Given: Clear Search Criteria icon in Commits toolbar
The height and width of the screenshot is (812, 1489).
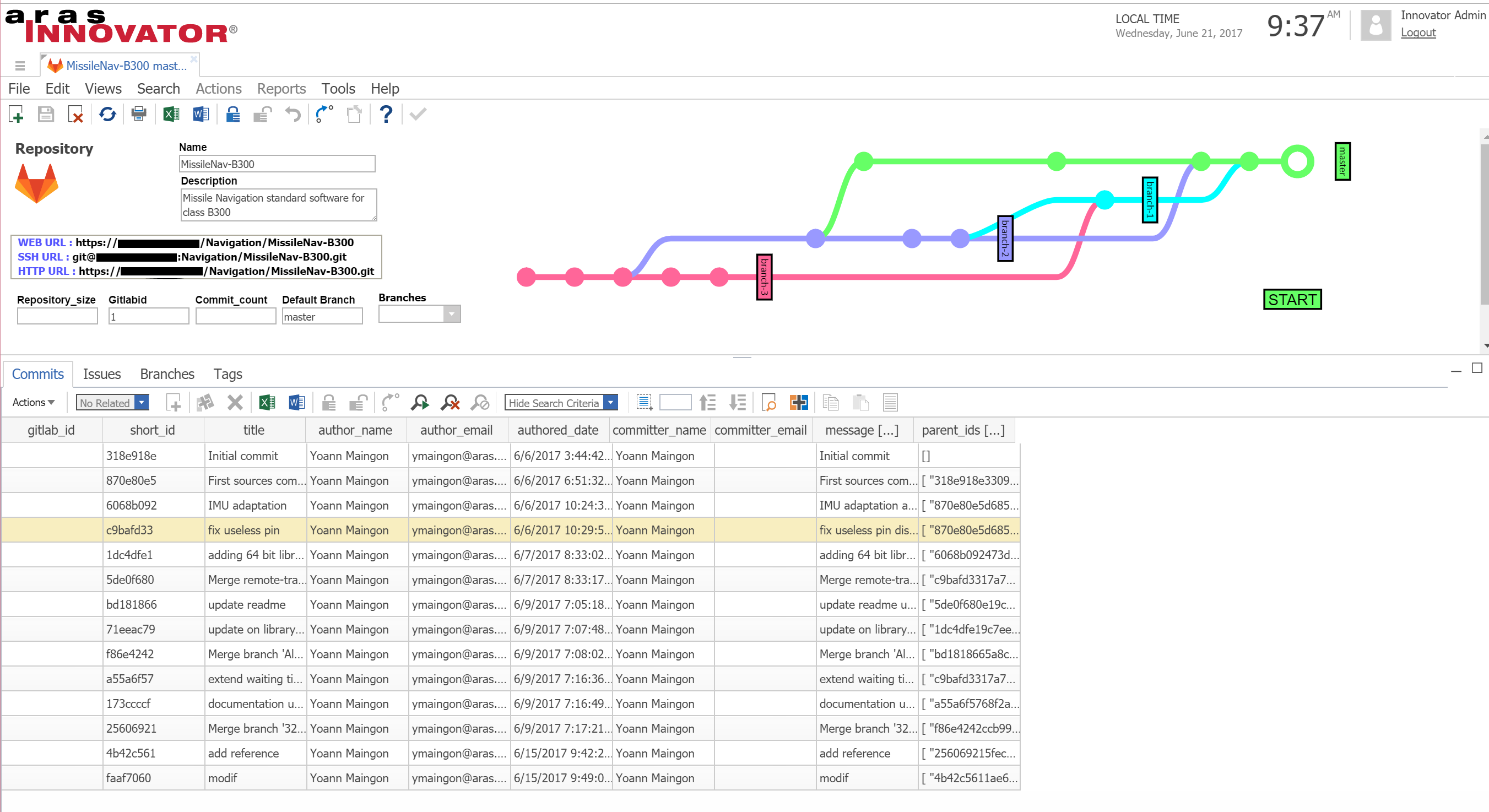Looking at the screenshot, I should tap(450, 402).
